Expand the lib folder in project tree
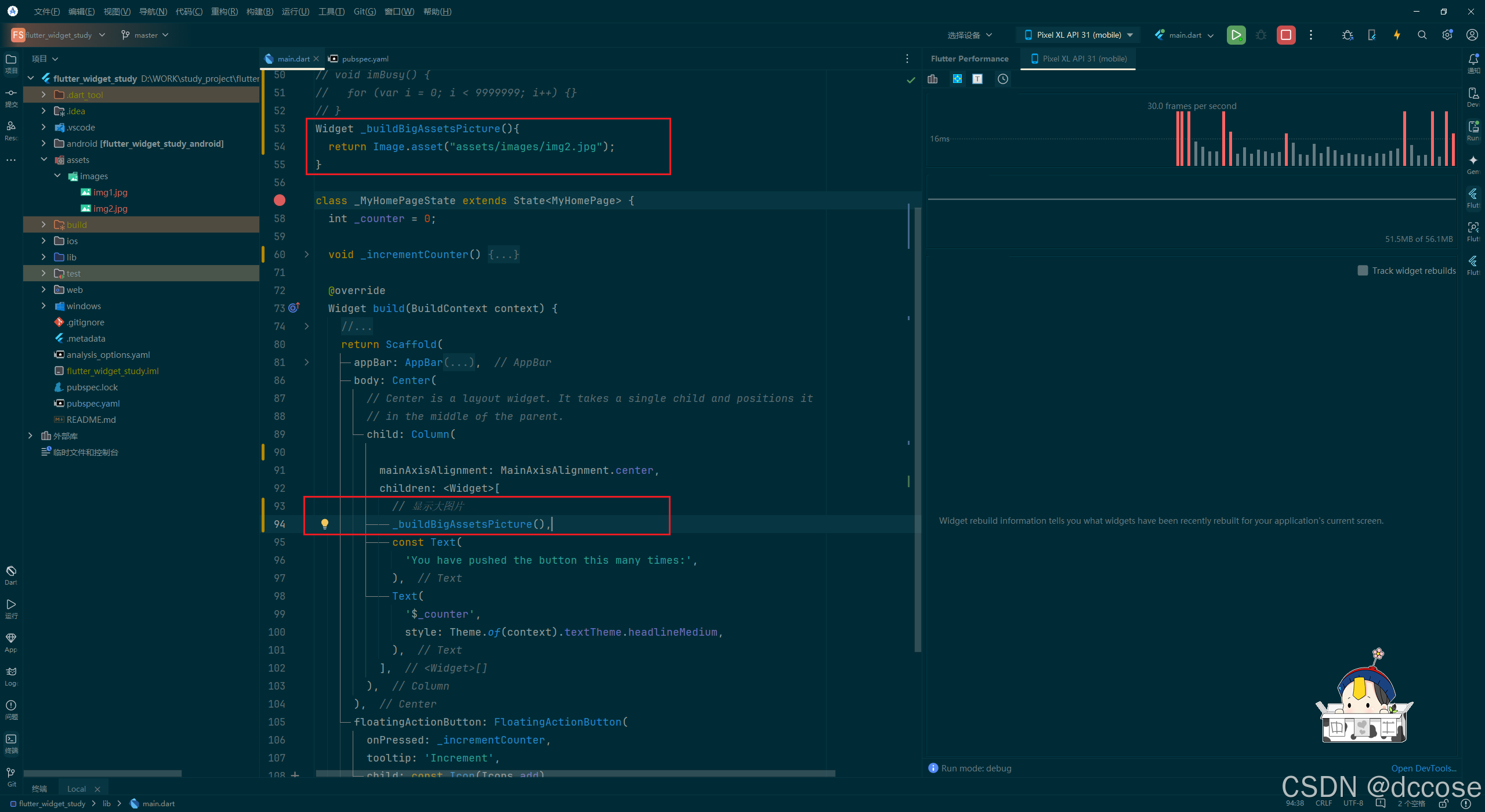This screenshot has height=812, width=1485. (x=44, y=257)
